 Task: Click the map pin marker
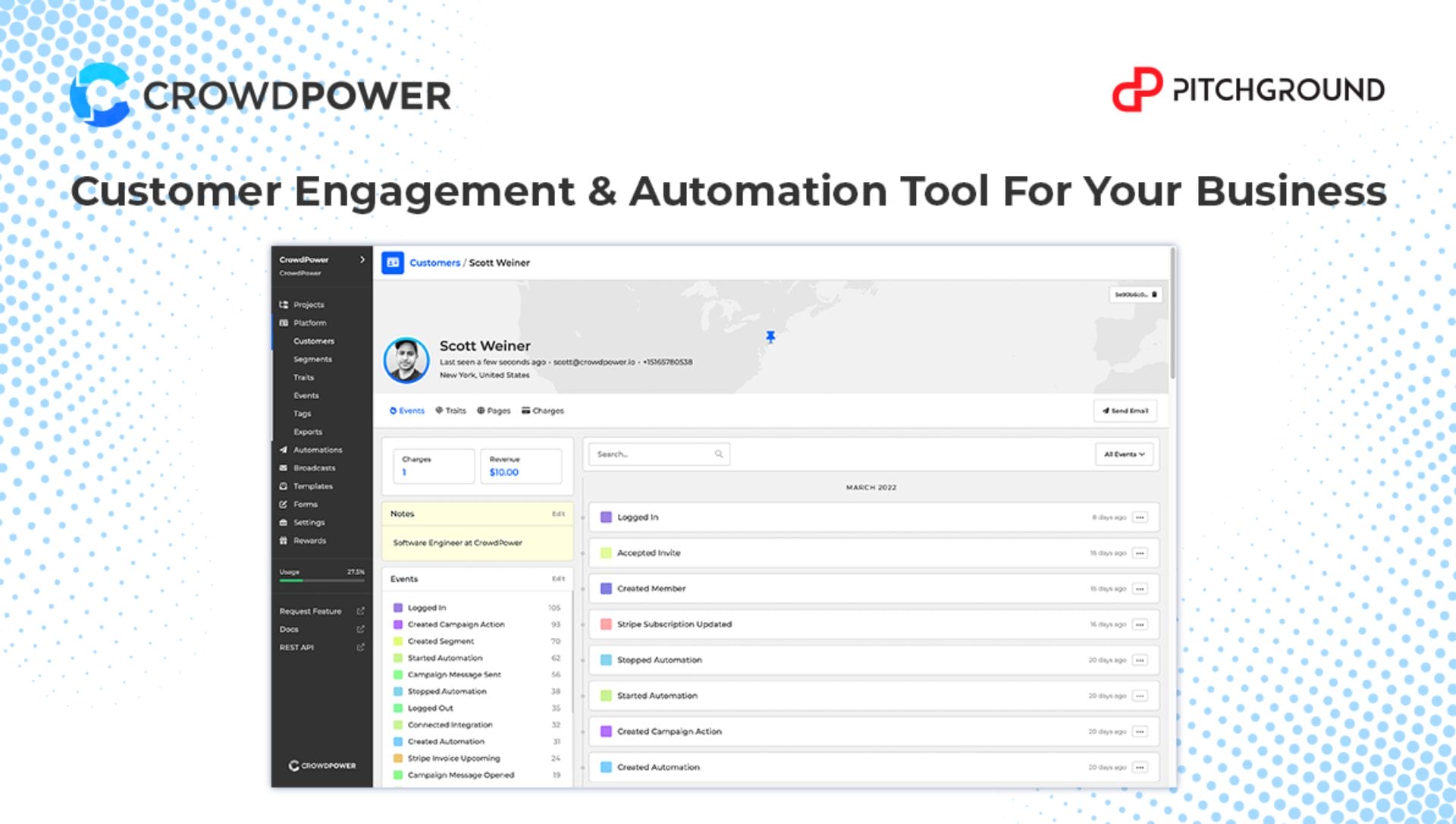click(x=770, y=336)
